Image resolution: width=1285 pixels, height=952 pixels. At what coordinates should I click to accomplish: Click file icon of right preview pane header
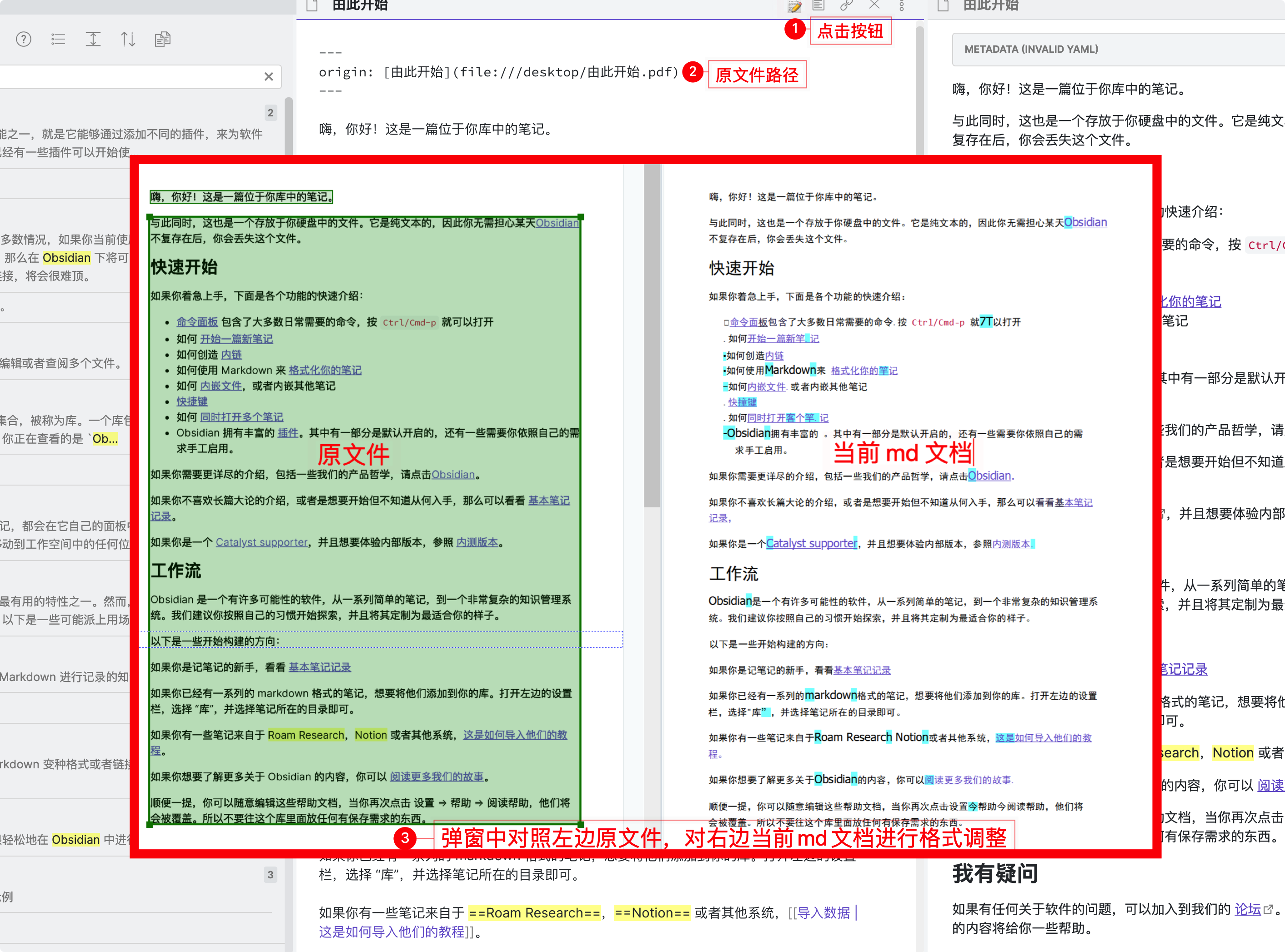click(944, 6)
